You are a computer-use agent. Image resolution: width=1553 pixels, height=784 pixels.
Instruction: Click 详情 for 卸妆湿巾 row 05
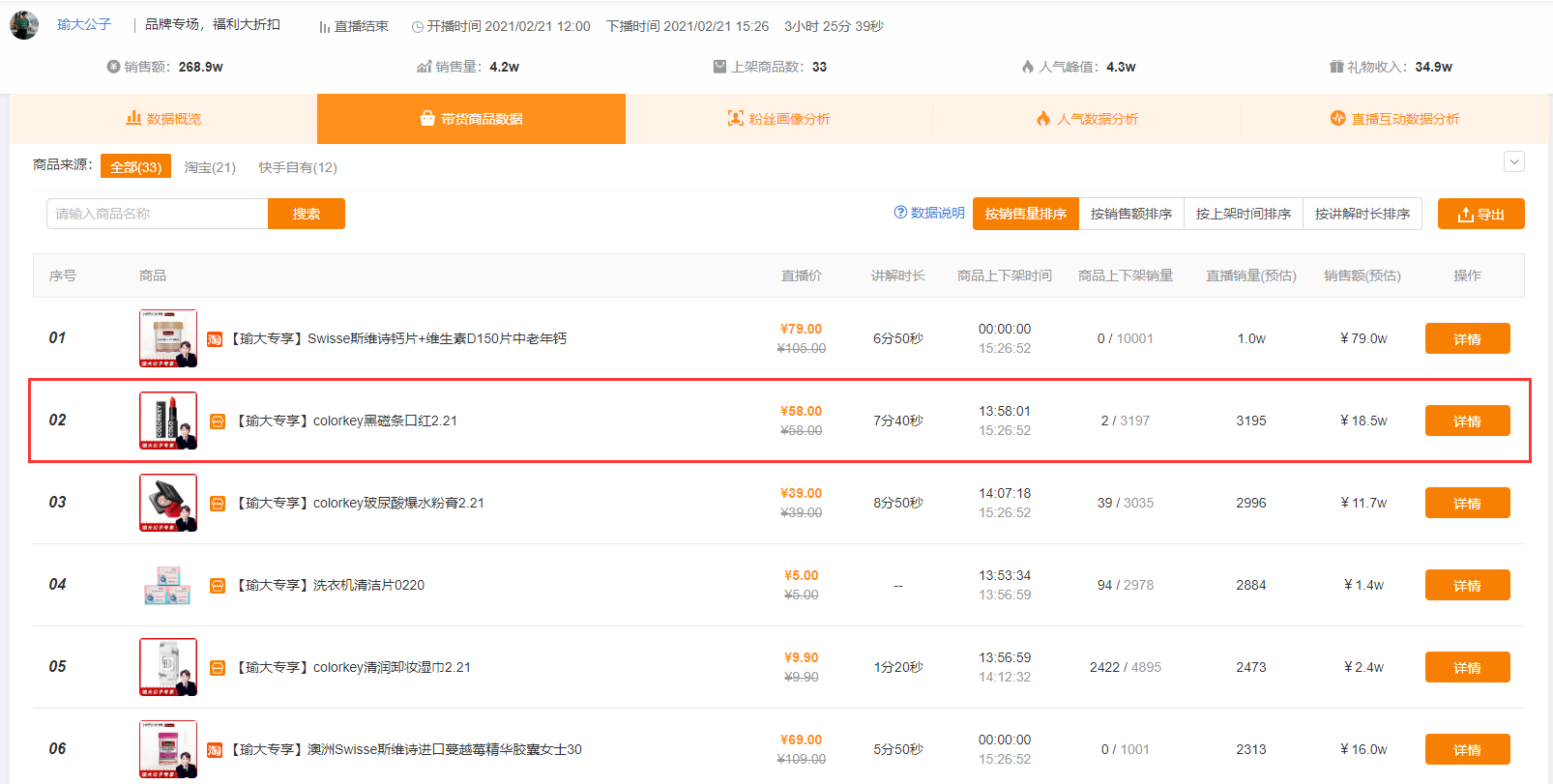(x=1467, y=667)
